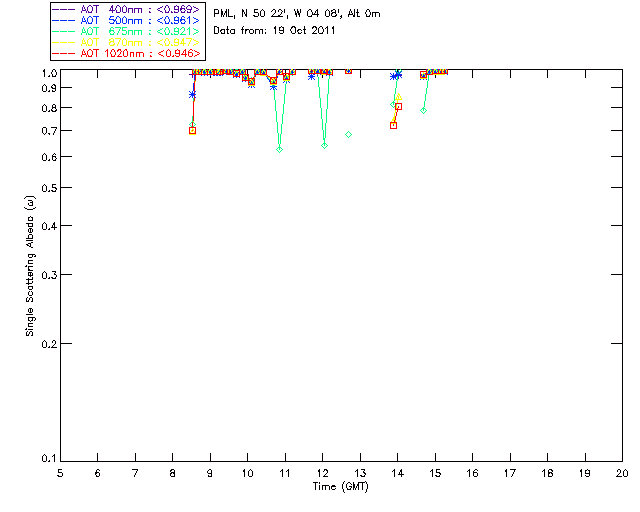The height and width of the screenshot is (512, 640).
Task: Click the y-axis tick label 0.8
Action: [49, 108]
